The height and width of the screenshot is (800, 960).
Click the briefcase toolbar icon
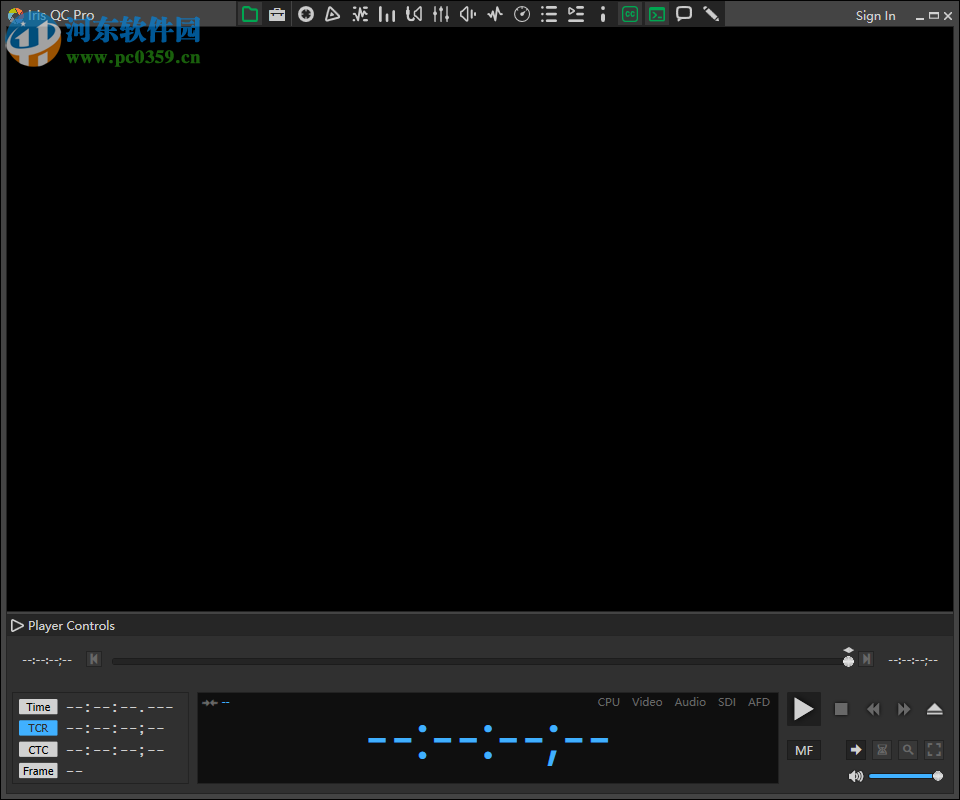tap(277, 14)
